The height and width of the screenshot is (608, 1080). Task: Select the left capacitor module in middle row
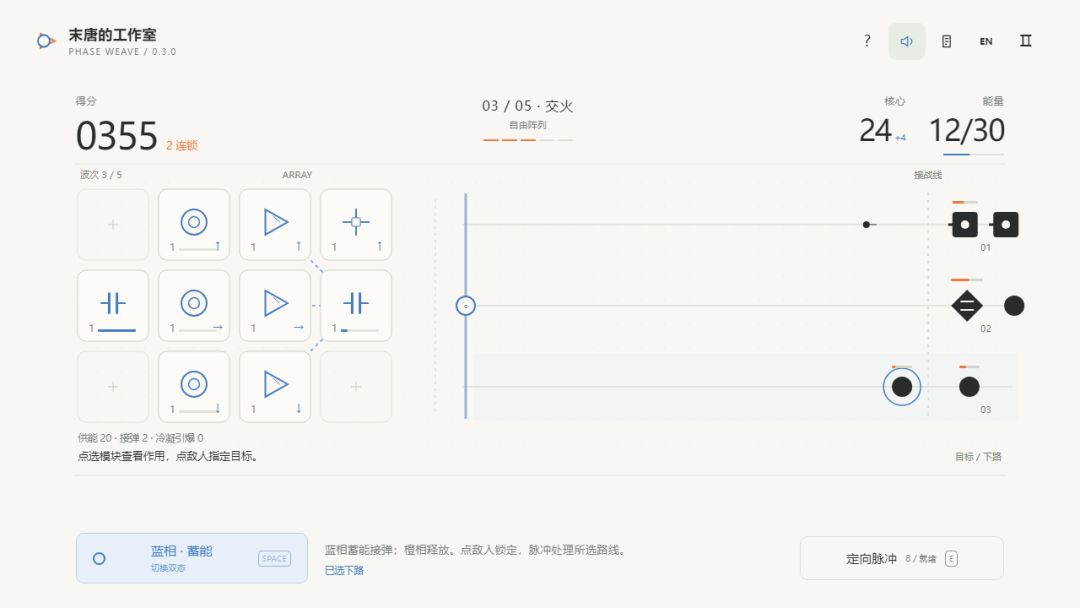[x=113, y=306]
